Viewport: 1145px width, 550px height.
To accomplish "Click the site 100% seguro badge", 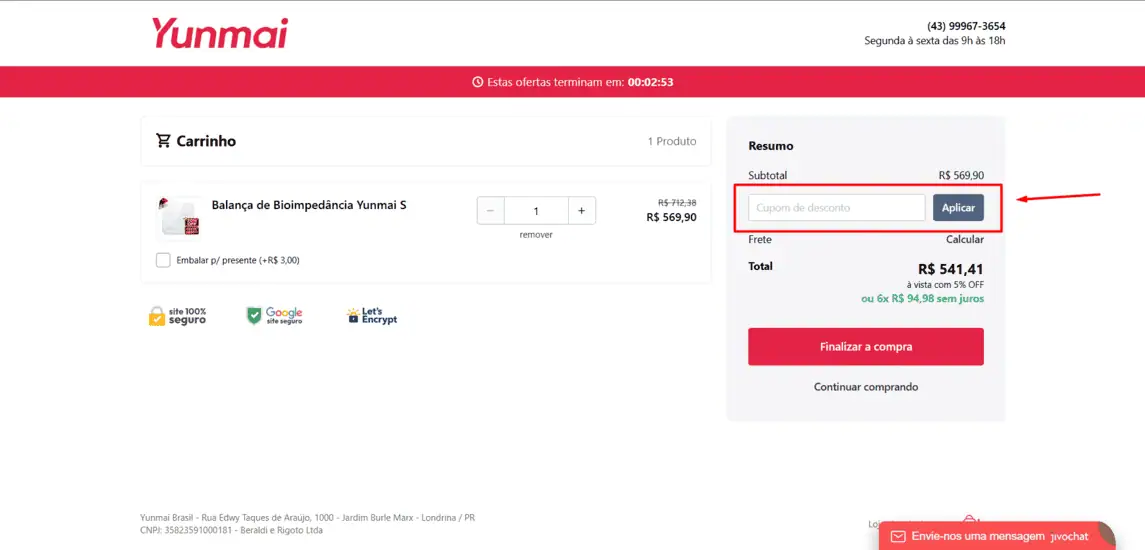I will click(177, 316).
